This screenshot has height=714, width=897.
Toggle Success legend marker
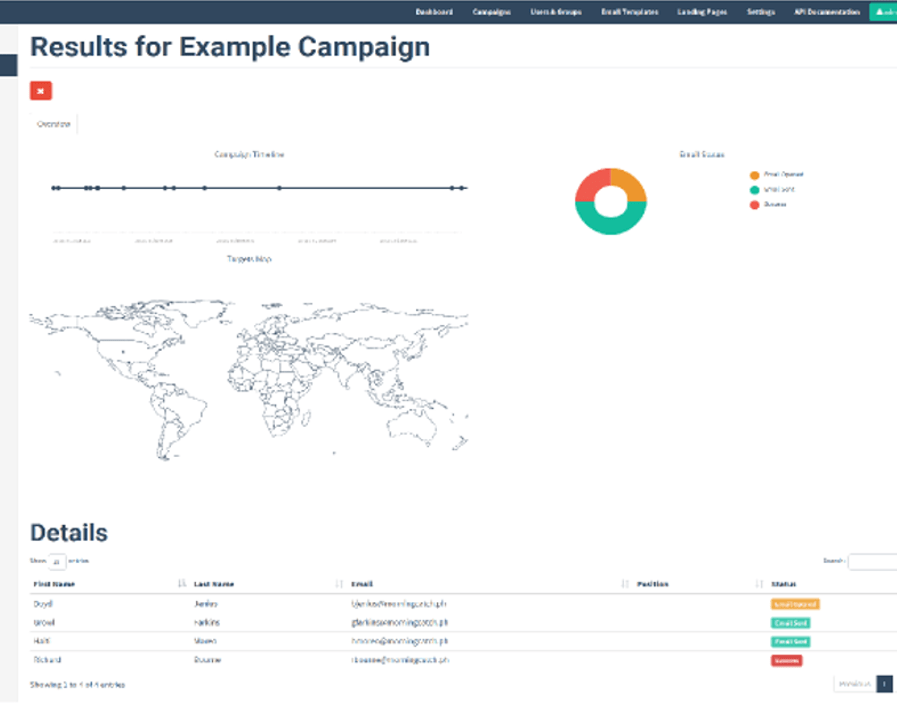click(754, 204)
